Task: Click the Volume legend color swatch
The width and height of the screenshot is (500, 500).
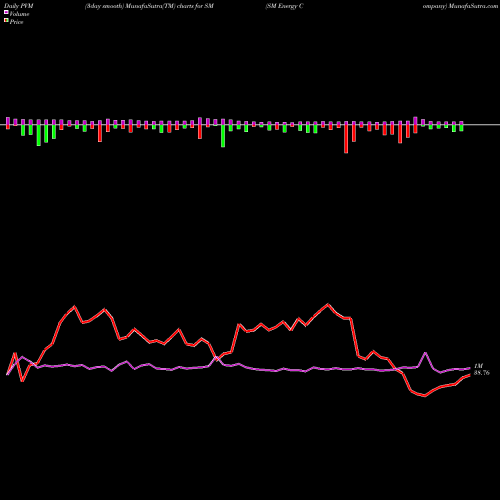Action: pyautogui.click(x=6, y=12)
